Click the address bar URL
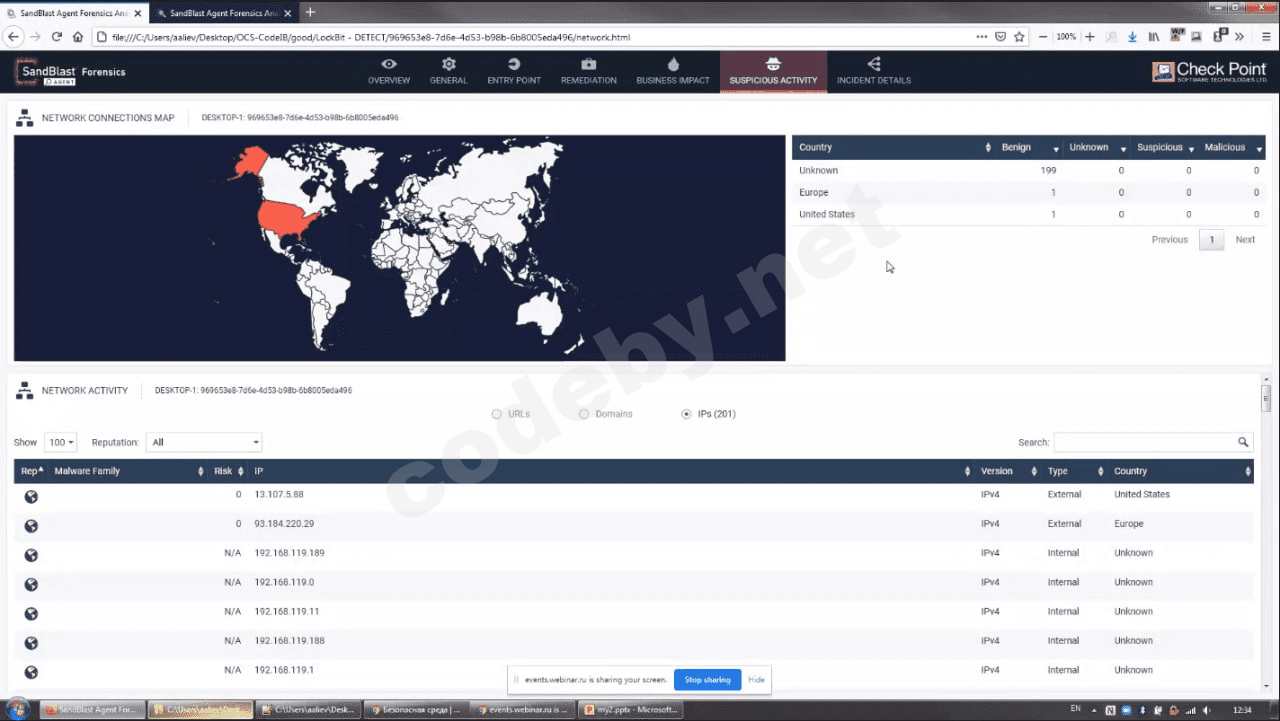 370,37
